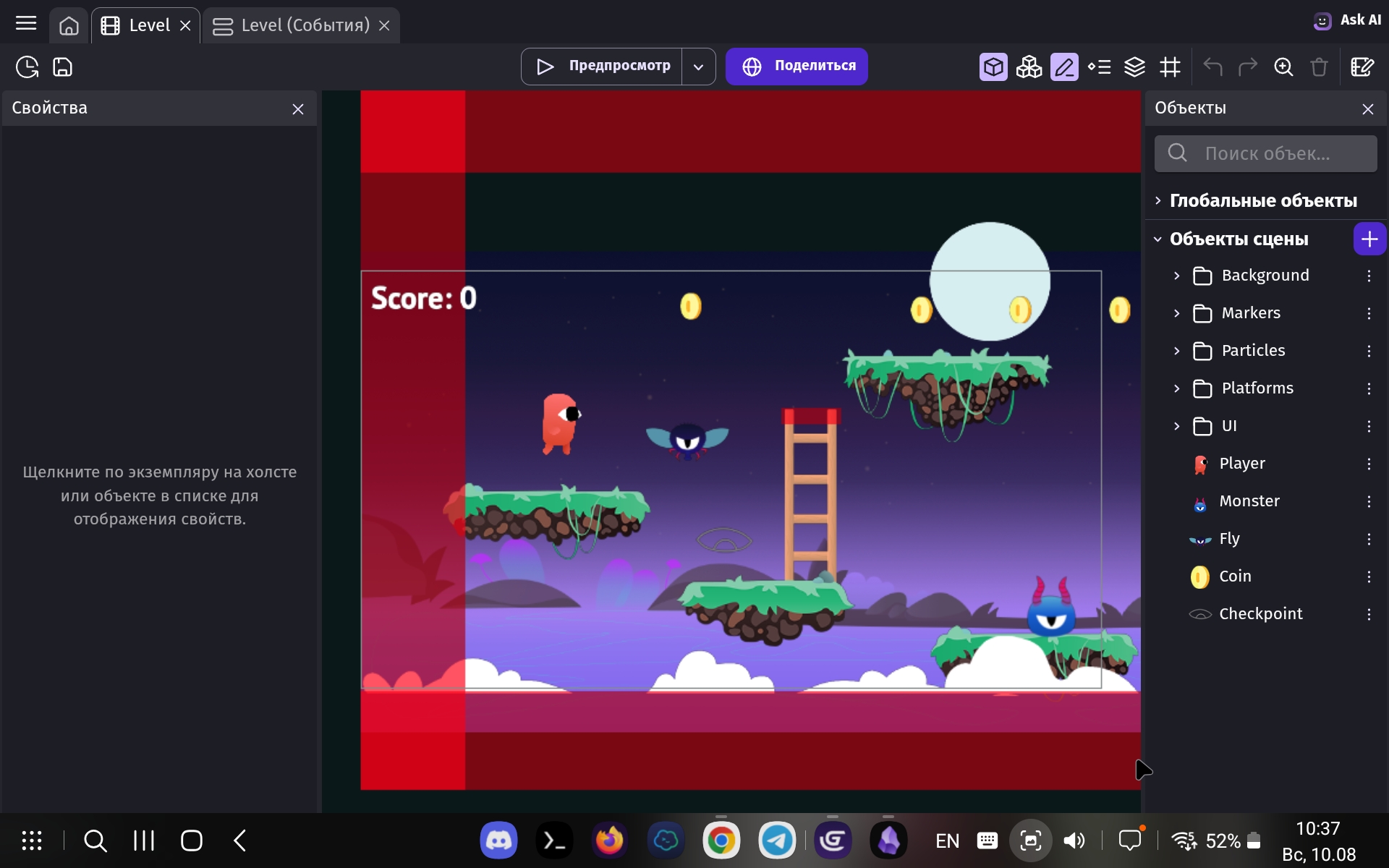Viewport: 1389px width, 868px height.
Task: Click the Undo arrow icon
Action: click(x=1212, y=67)
